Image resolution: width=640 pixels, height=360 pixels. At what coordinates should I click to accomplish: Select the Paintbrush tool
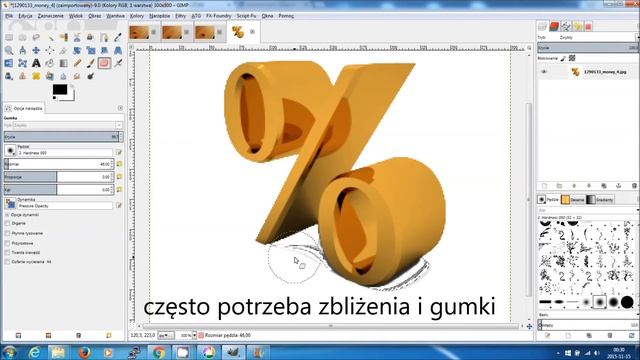pyautogui.click(x=91, y=63)
